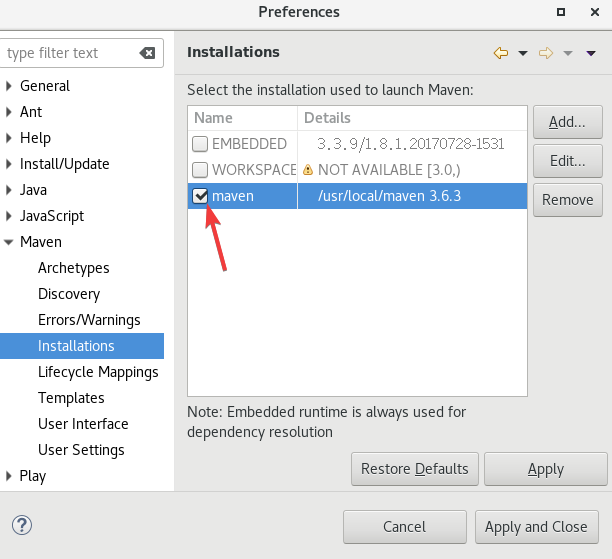This screenshot has width=612, height=559.
Task: Select the JavaScript category label
Action: tap(52, 216)
